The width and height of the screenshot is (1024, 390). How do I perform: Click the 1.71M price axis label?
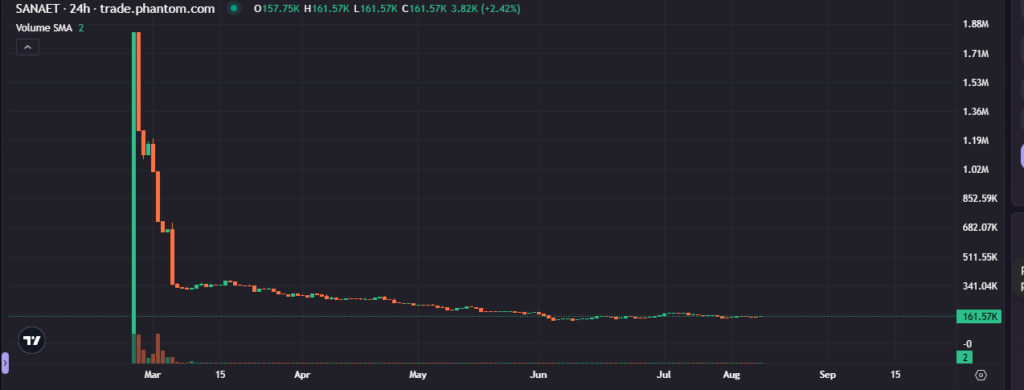(976, 54)
